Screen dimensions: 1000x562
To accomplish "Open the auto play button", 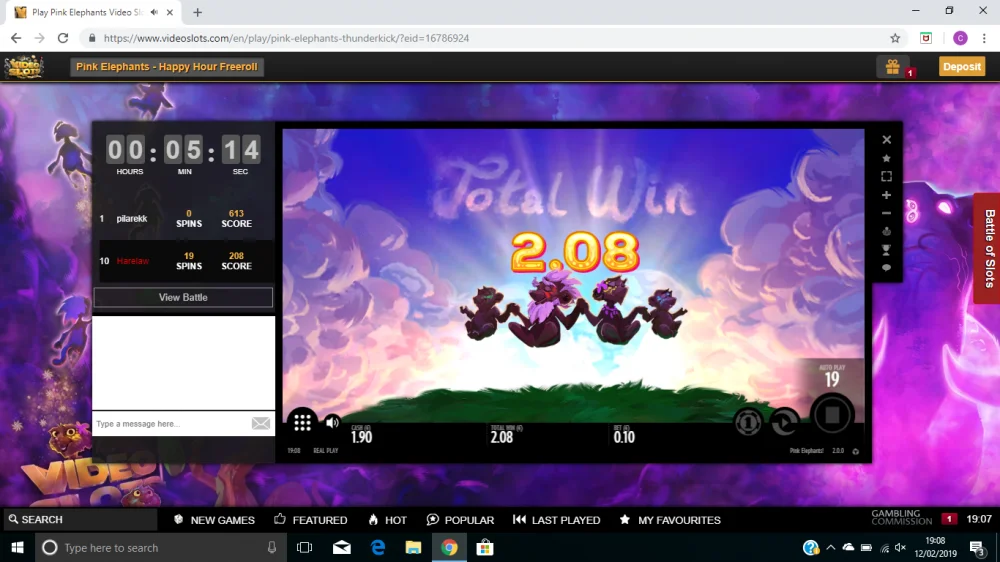I will 784,422.
